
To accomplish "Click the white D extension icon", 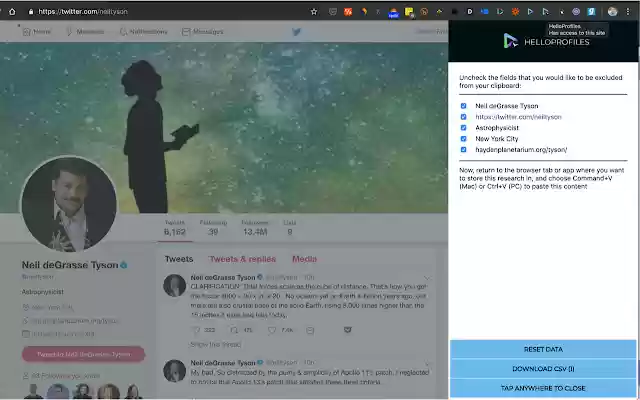I will (470, 12).
